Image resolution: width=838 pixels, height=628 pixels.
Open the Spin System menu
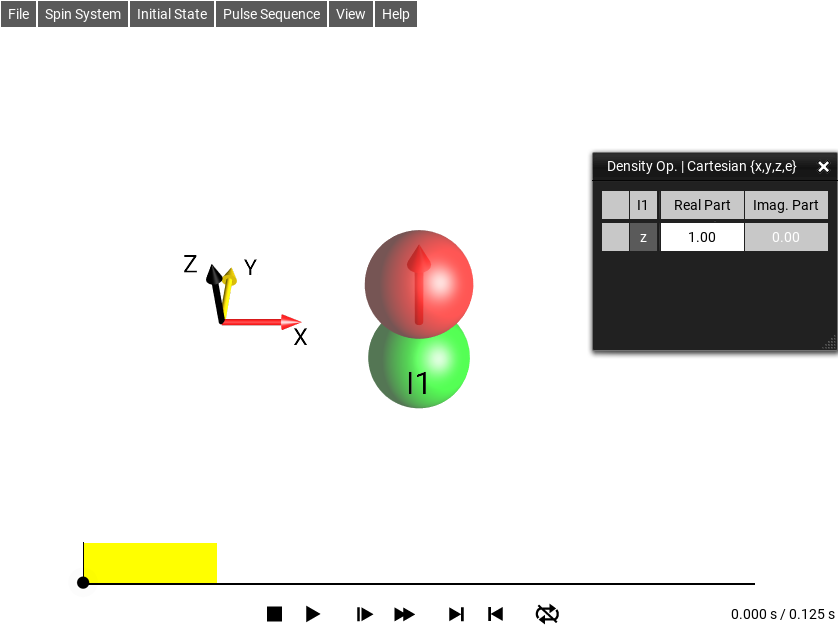(x=83, y=14)
